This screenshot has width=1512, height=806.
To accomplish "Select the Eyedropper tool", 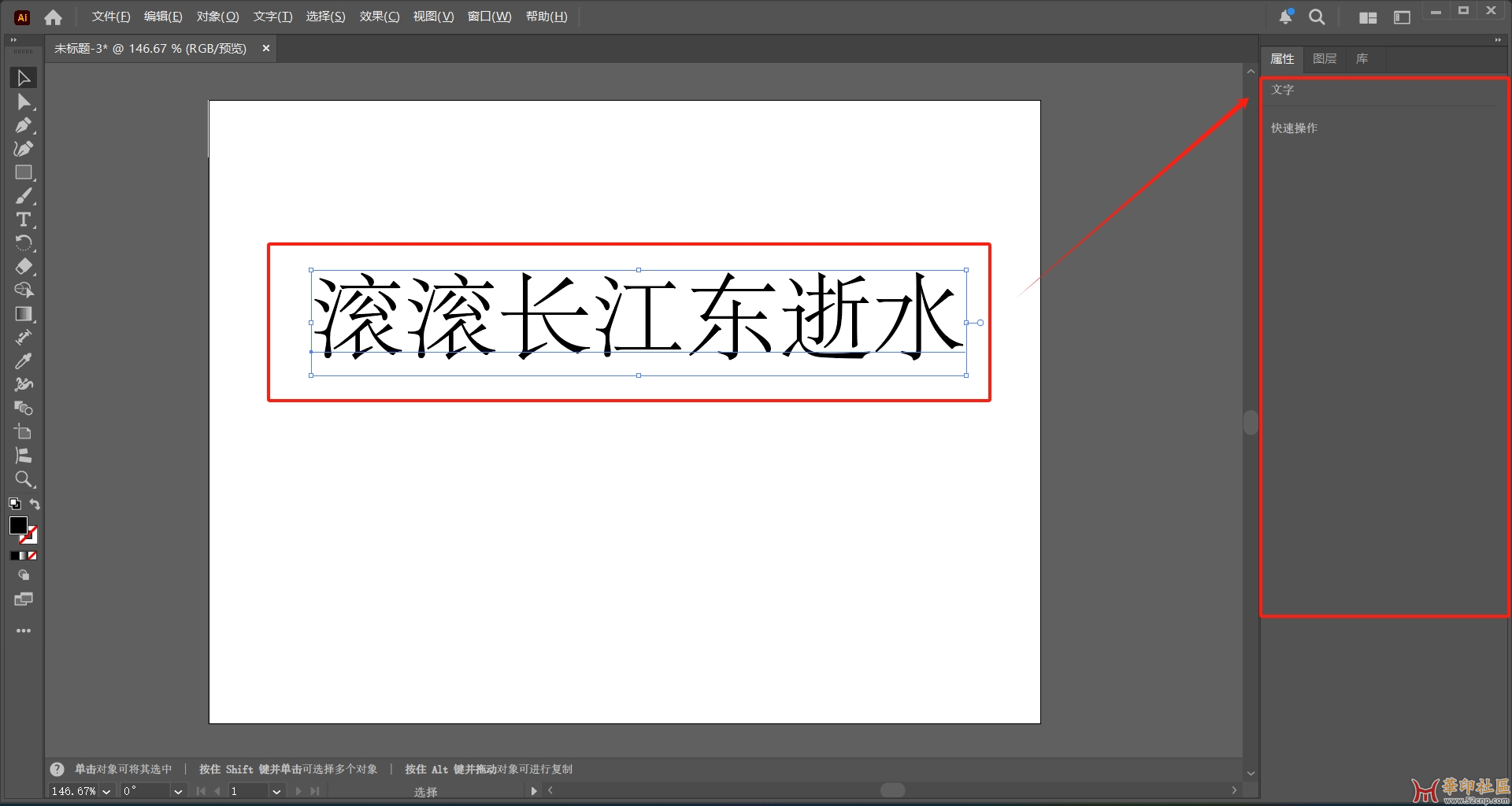I will point(24,360).
